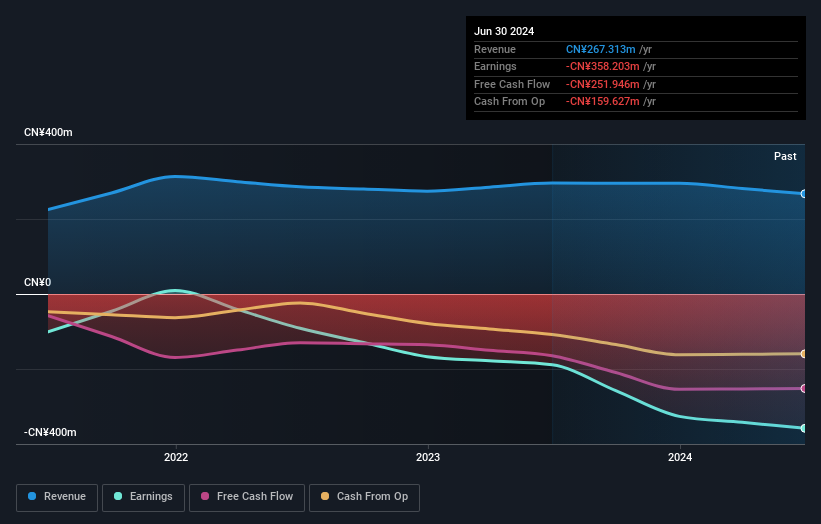Toggle the Earnings legend button

[x=143, y=497]
